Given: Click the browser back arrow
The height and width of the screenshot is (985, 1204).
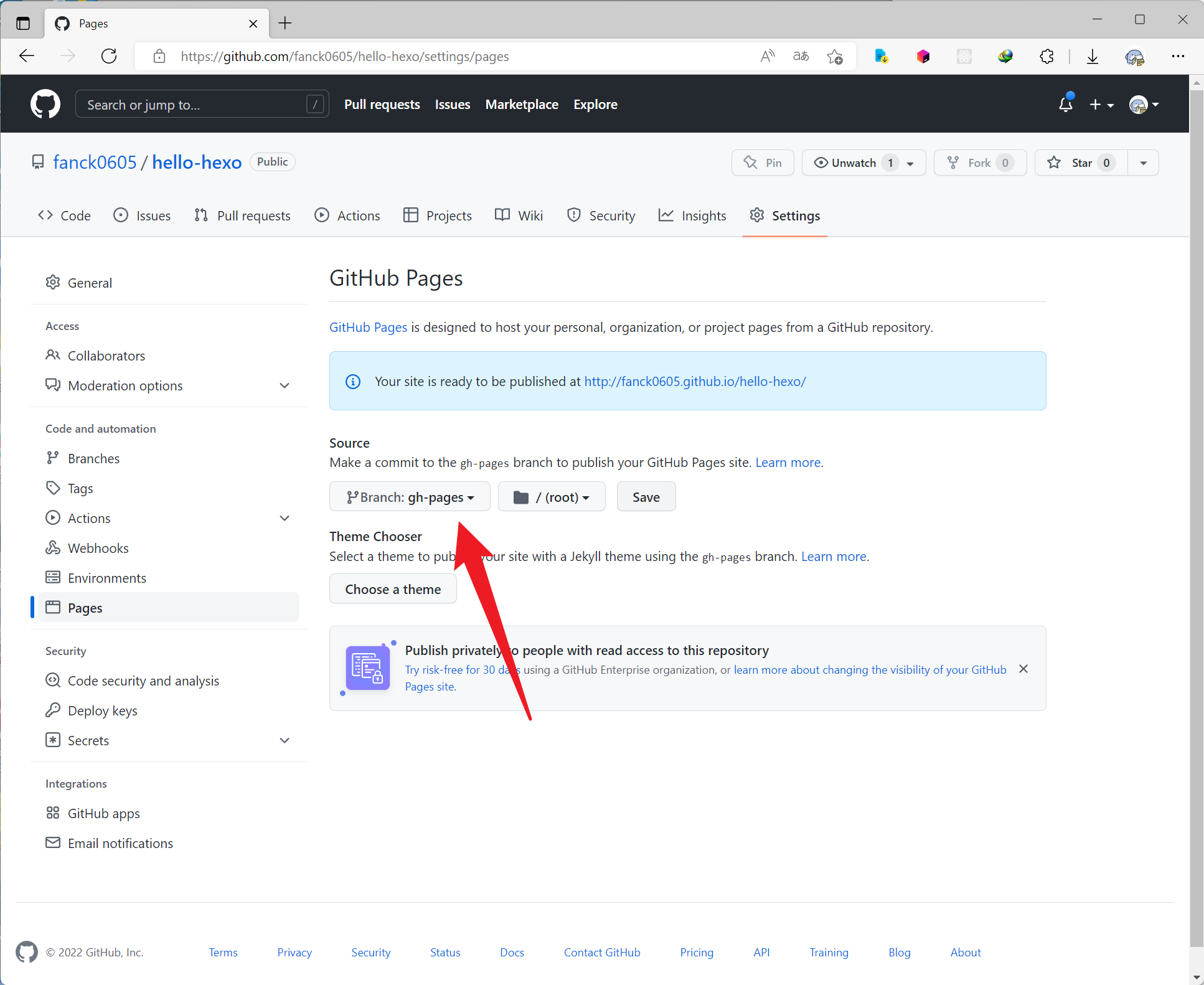Looking at the screenshot, I should pyautogui.click(x=27, y=56).
